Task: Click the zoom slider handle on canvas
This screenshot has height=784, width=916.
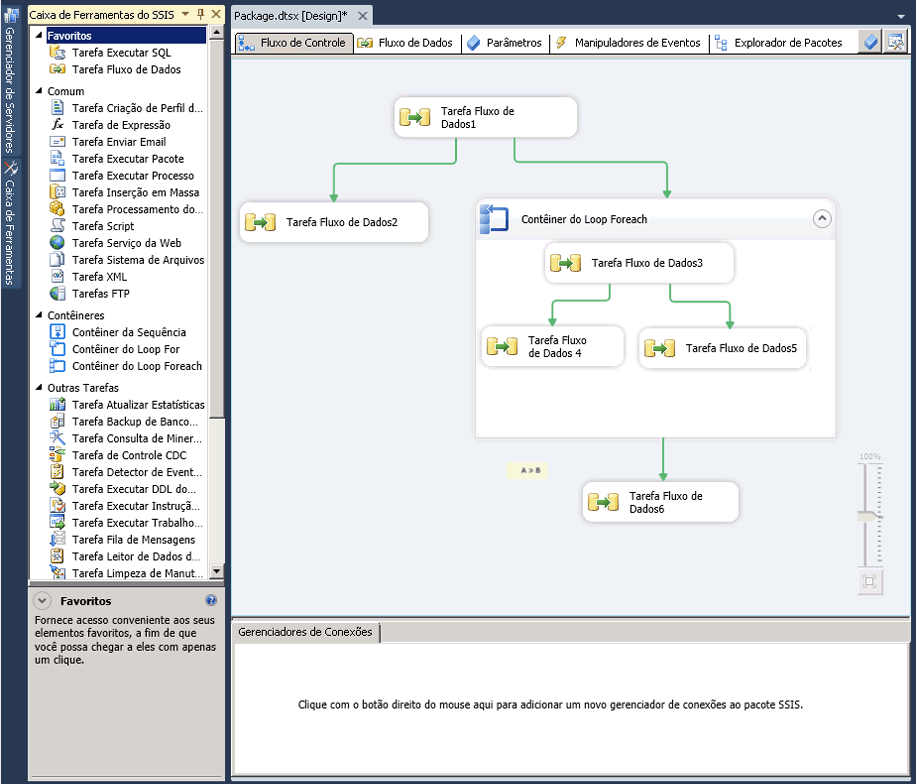Action: (869, 515)
